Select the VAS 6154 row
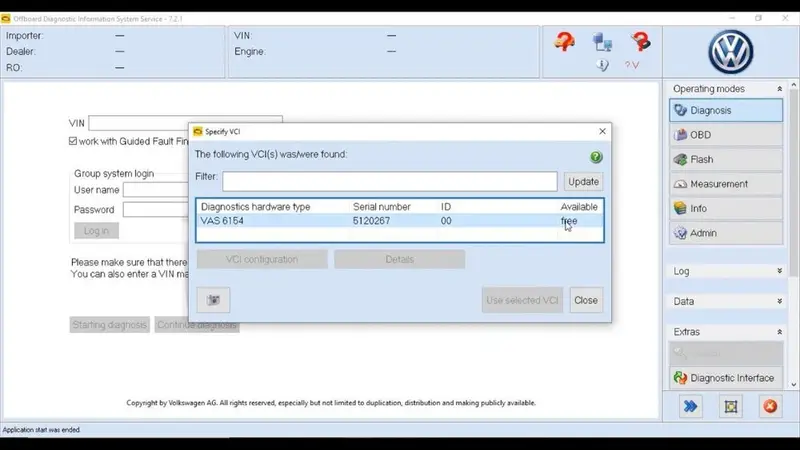This screenshot has width=800, height=450. pos(400,221)
